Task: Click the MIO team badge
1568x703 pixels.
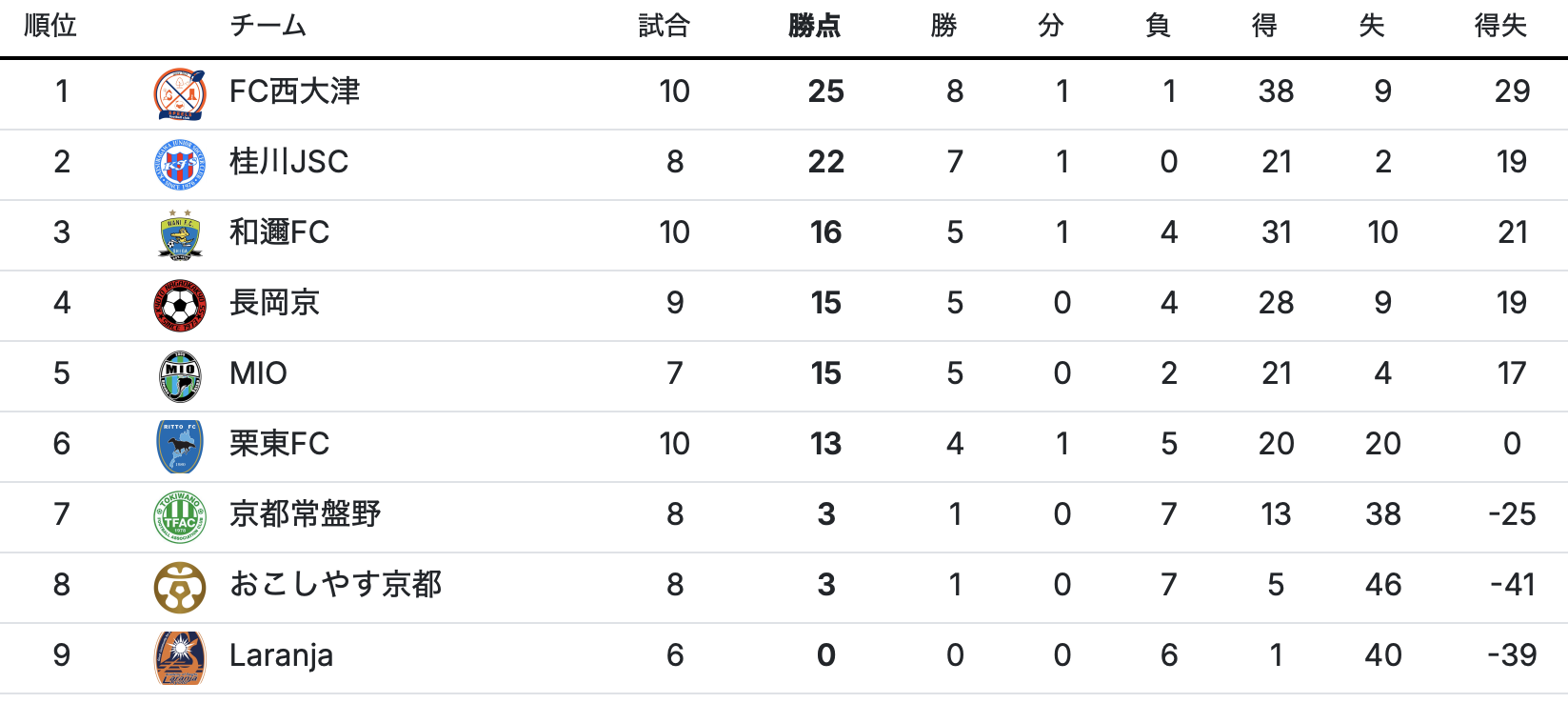Action: click(x=180, y=375)
